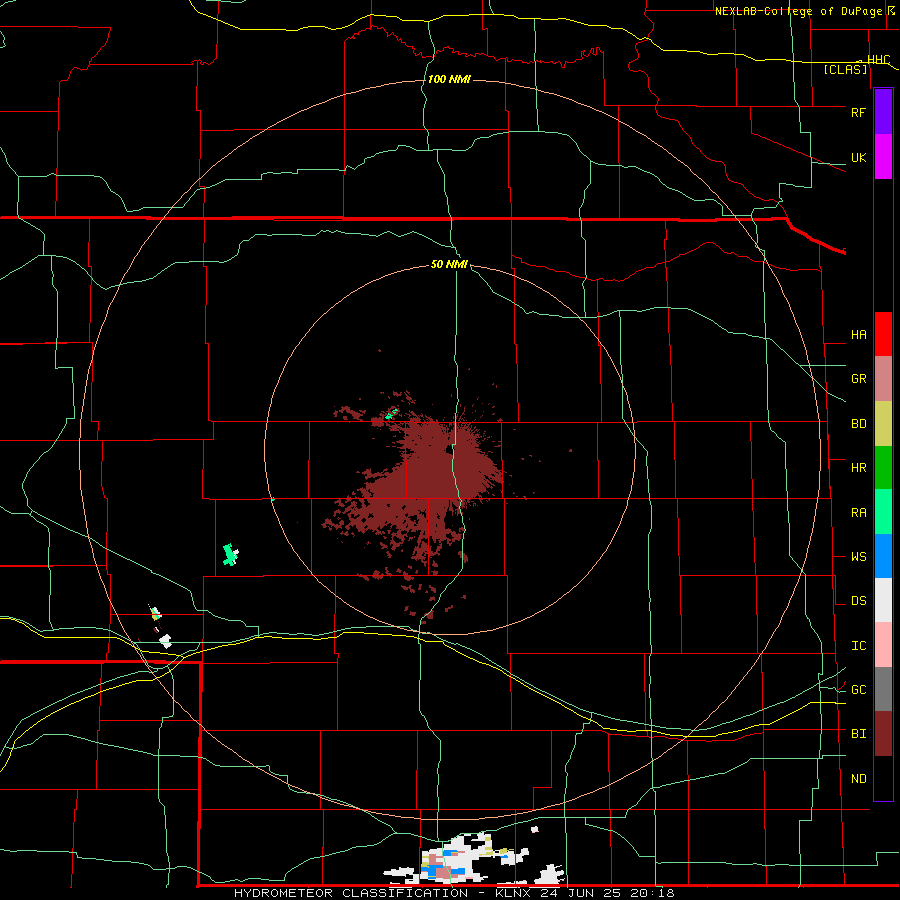Click the 'UK' legend label
900x900 pixels.
click(858, 157)
